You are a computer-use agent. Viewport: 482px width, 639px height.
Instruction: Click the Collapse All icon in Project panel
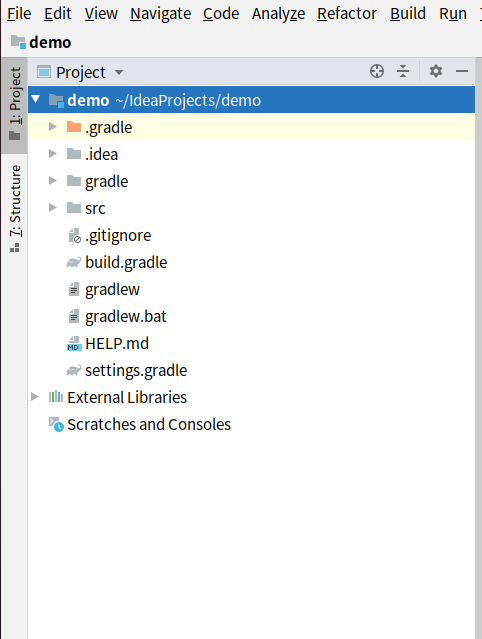403,71
